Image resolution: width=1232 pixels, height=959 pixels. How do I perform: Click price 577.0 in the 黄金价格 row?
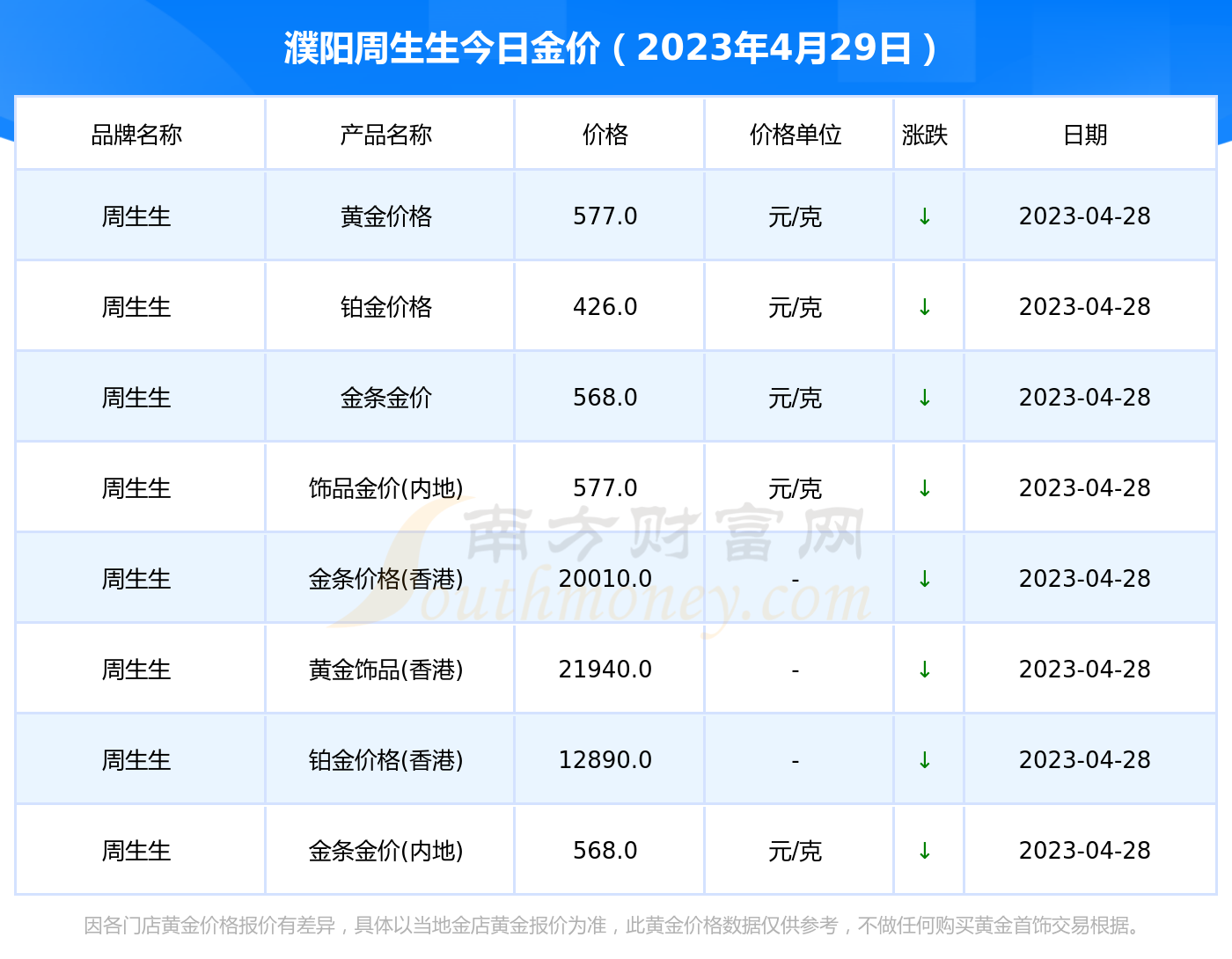(605, 216)
